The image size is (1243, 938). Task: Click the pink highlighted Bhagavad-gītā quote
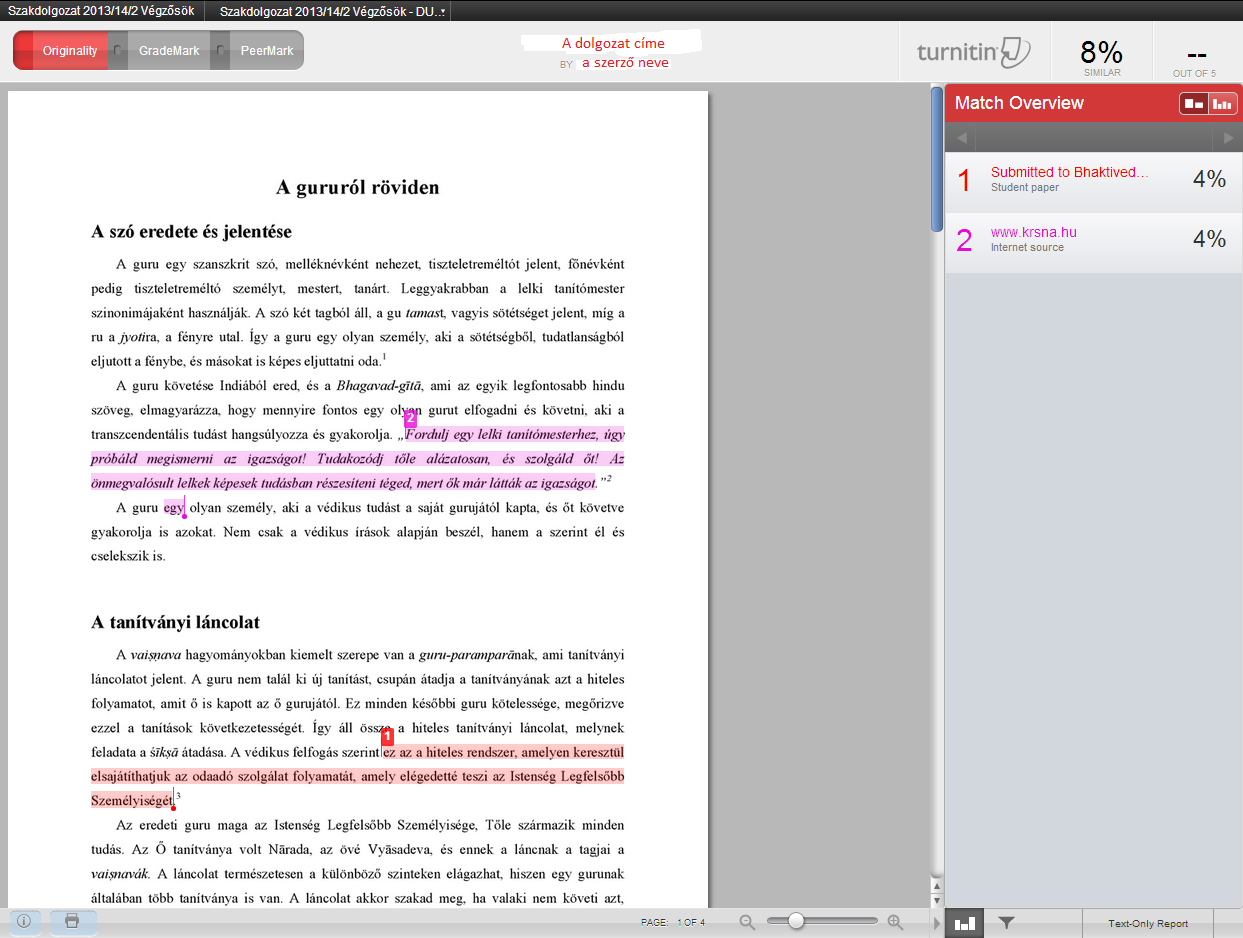pos(358,459)
